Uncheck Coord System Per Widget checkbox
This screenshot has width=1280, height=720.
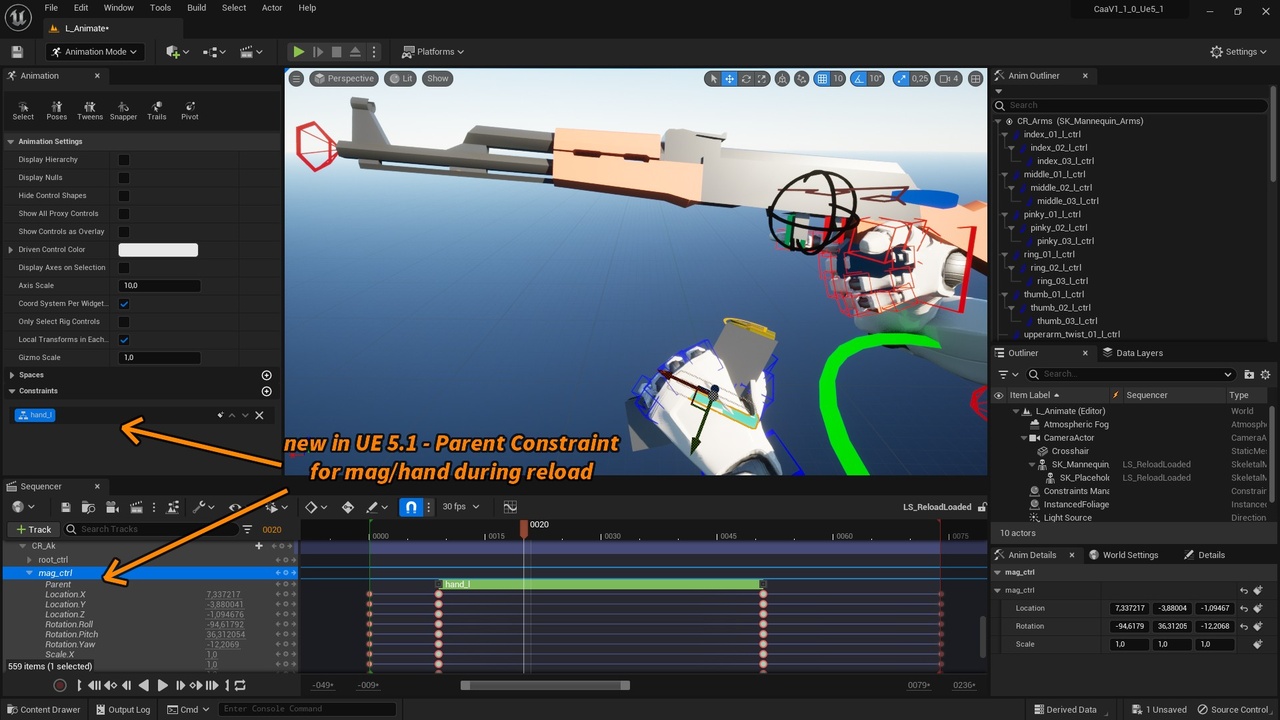(124, 304)
